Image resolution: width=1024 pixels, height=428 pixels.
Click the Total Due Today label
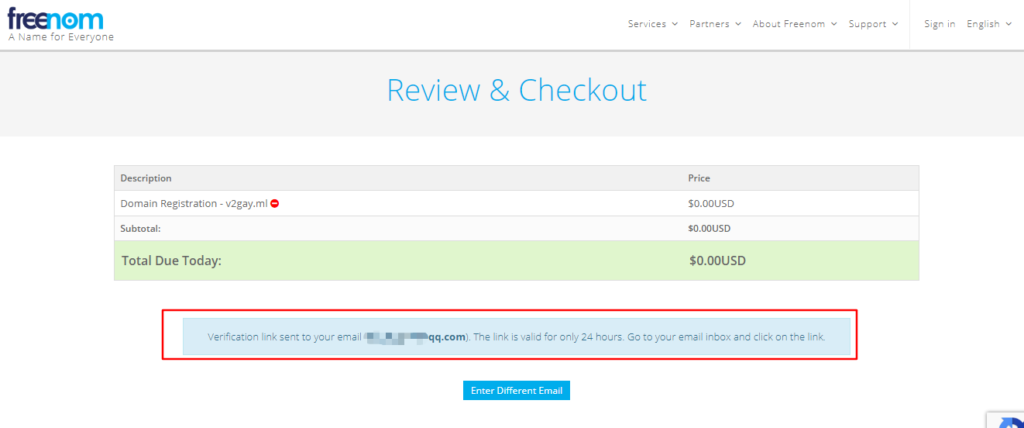tap(171, 261)
